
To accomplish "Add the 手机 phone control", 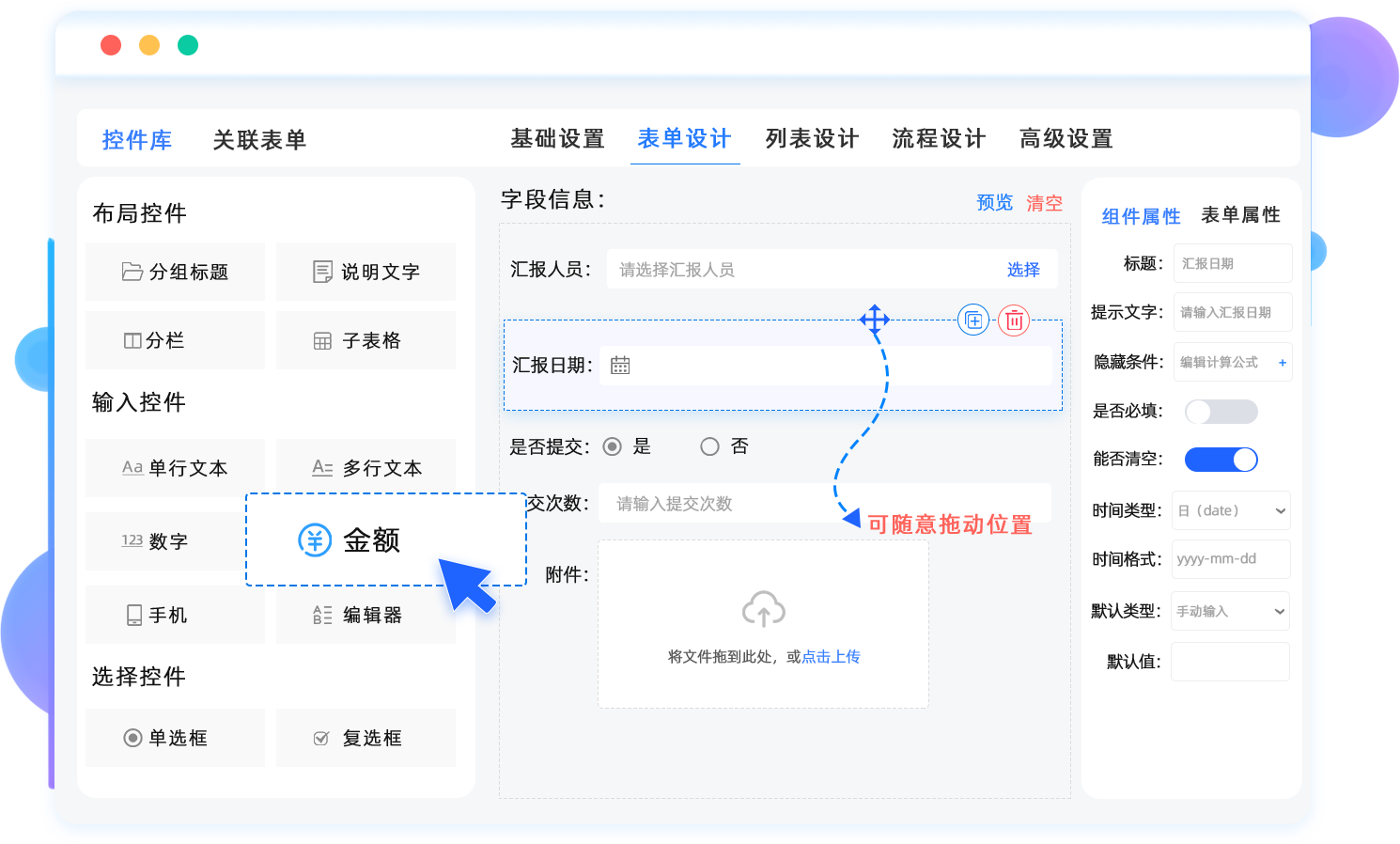I will pos(175,615).
